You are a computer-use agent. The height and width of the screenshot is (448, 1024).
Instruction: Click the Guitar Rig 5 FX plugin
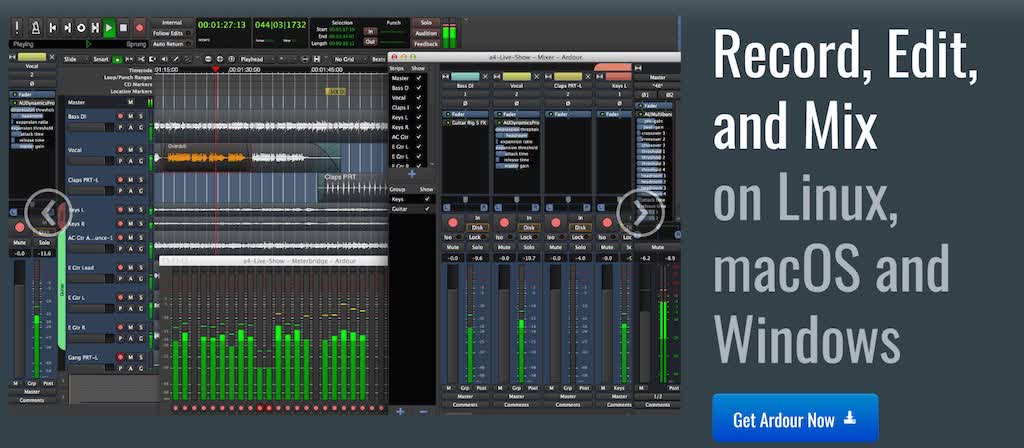pyautogui.click(x=466, y=123)
